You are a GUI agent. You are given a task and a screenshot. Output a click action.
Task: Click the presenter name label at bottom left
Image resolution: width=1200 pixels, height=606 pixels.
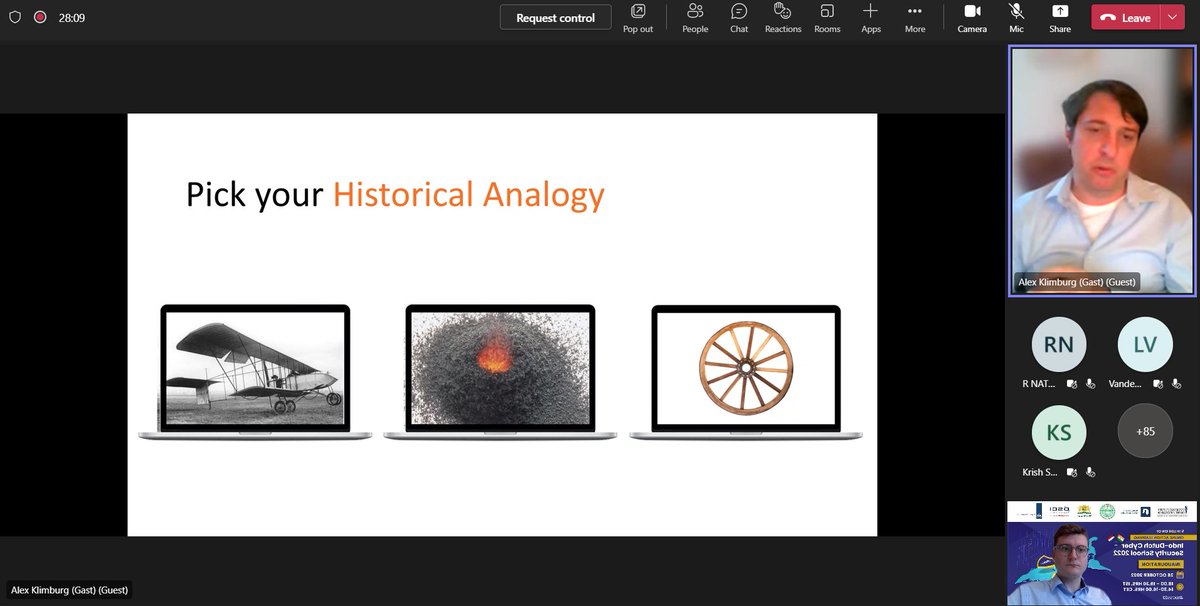[70, 590]
